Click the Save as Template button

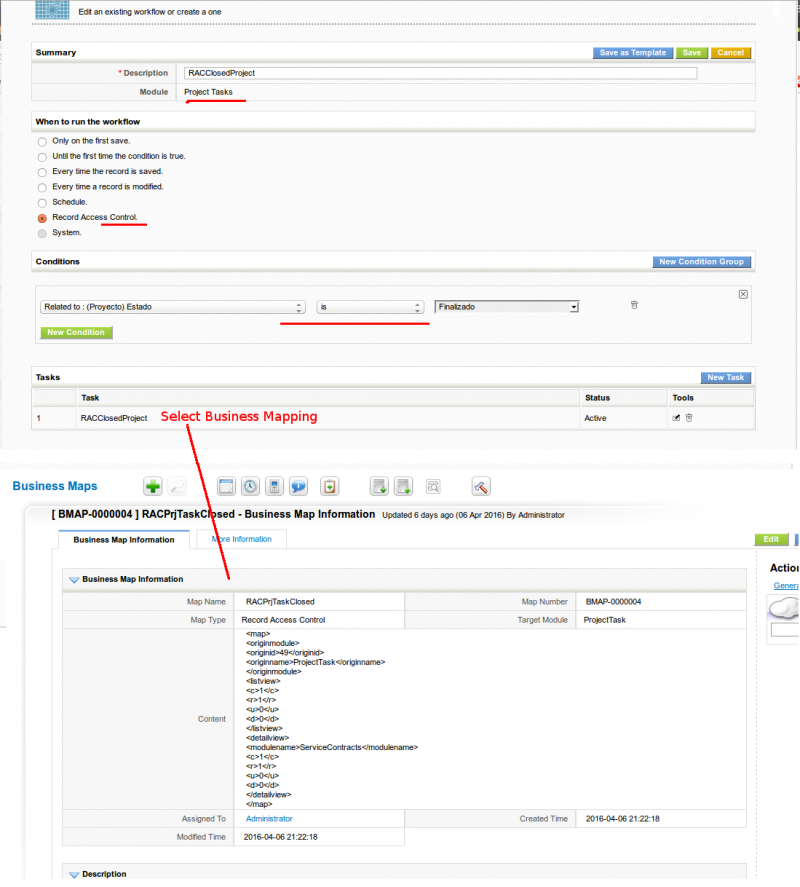click(x=632, y=53)
